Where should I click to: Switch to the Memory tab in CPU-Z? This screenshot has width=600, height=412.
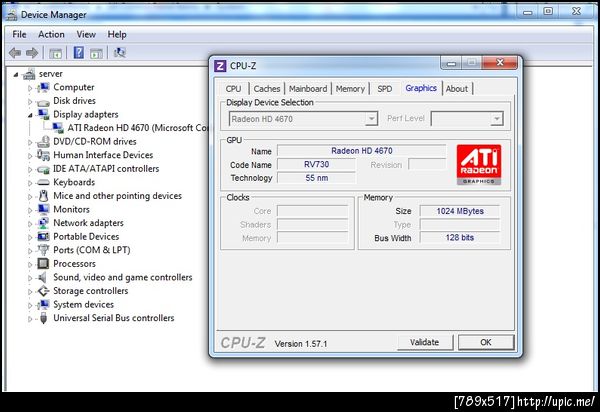350,89
